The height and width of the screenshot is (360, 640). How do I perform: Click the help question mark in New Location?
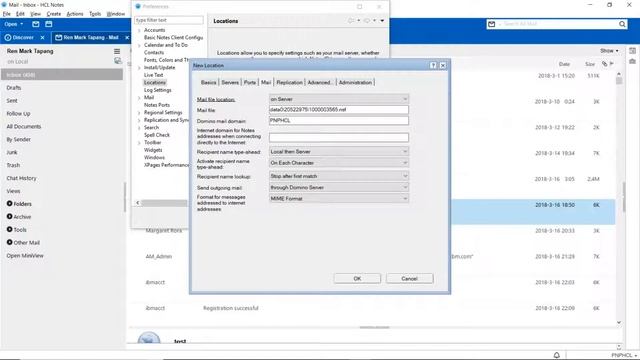click(433, 65)
